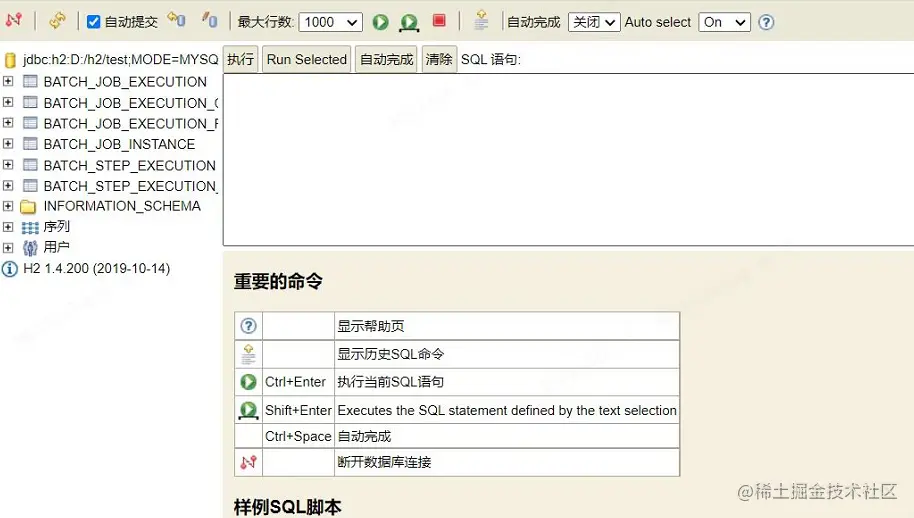
Task: Click the 'Executes the SQL statement' description cell
Action: coord(507,410)
